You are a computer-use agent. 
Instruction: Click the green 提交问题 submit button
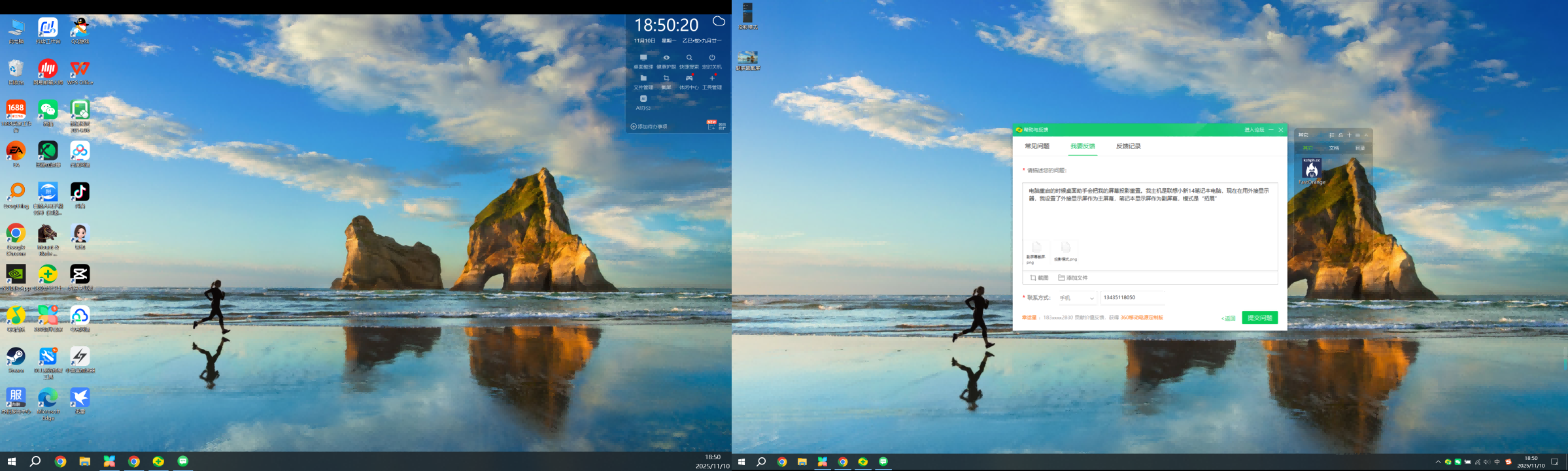1259,318
